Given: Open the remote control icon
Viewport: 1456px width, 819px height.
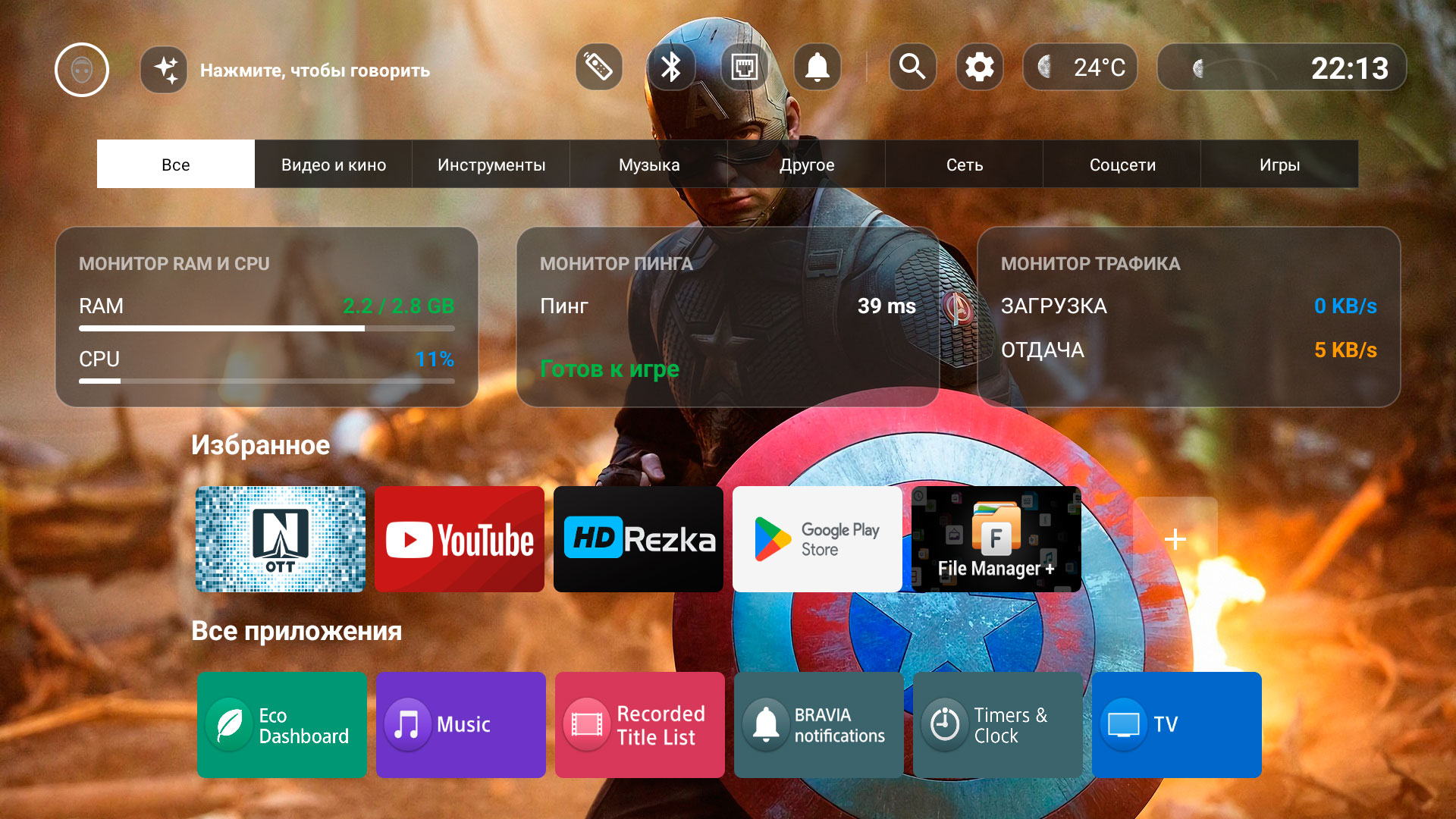Looking at the screenshot, I should (x=599, y=67).
